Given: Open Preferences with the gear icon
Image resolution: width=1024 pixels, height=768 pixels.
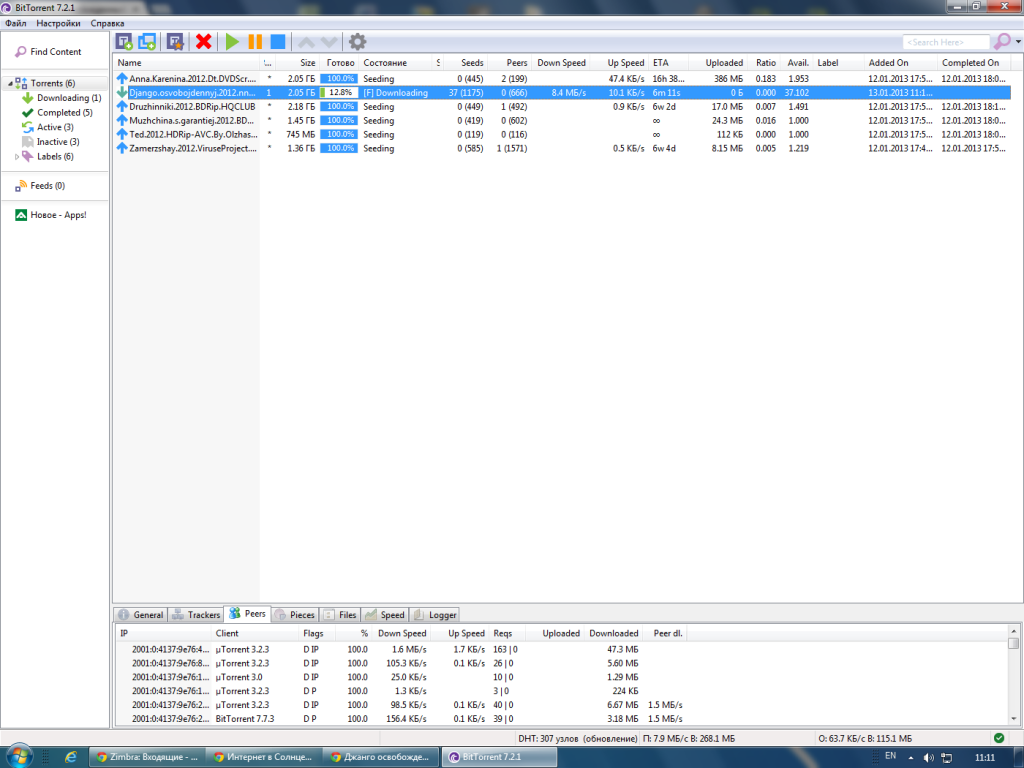Looking at the screenshot, I should click(357, 42).
